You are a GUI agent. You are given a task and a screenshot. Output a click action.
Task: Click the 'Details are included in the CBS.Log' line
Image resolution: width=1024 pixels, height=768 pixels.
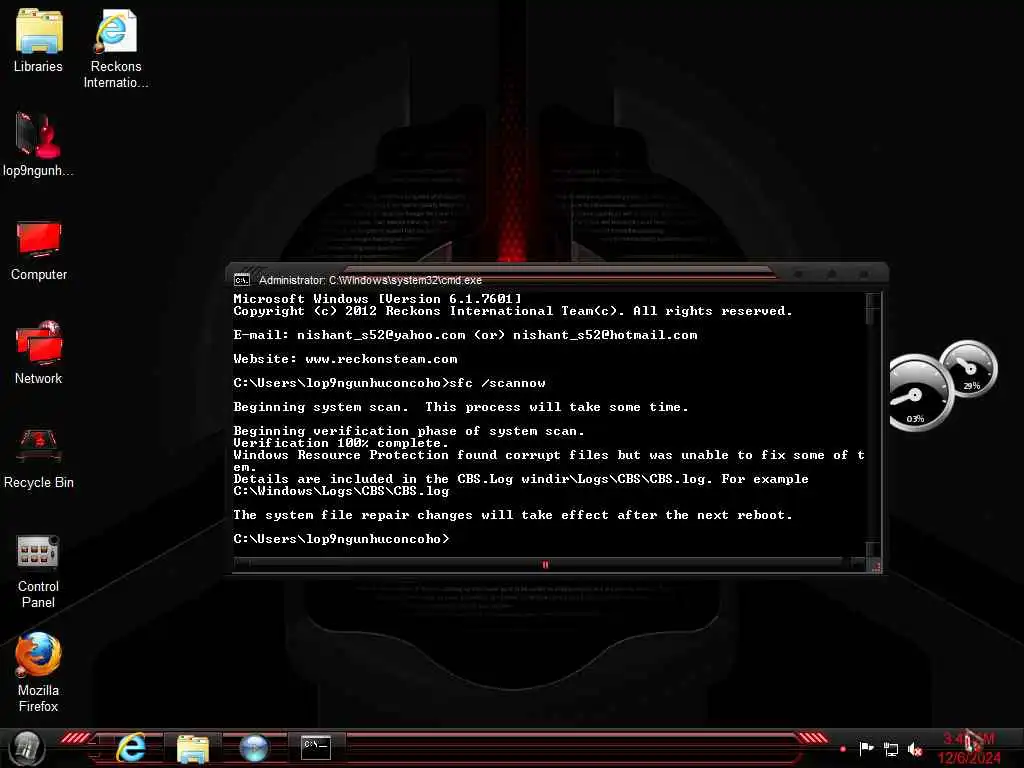click(x=520, y=479)
